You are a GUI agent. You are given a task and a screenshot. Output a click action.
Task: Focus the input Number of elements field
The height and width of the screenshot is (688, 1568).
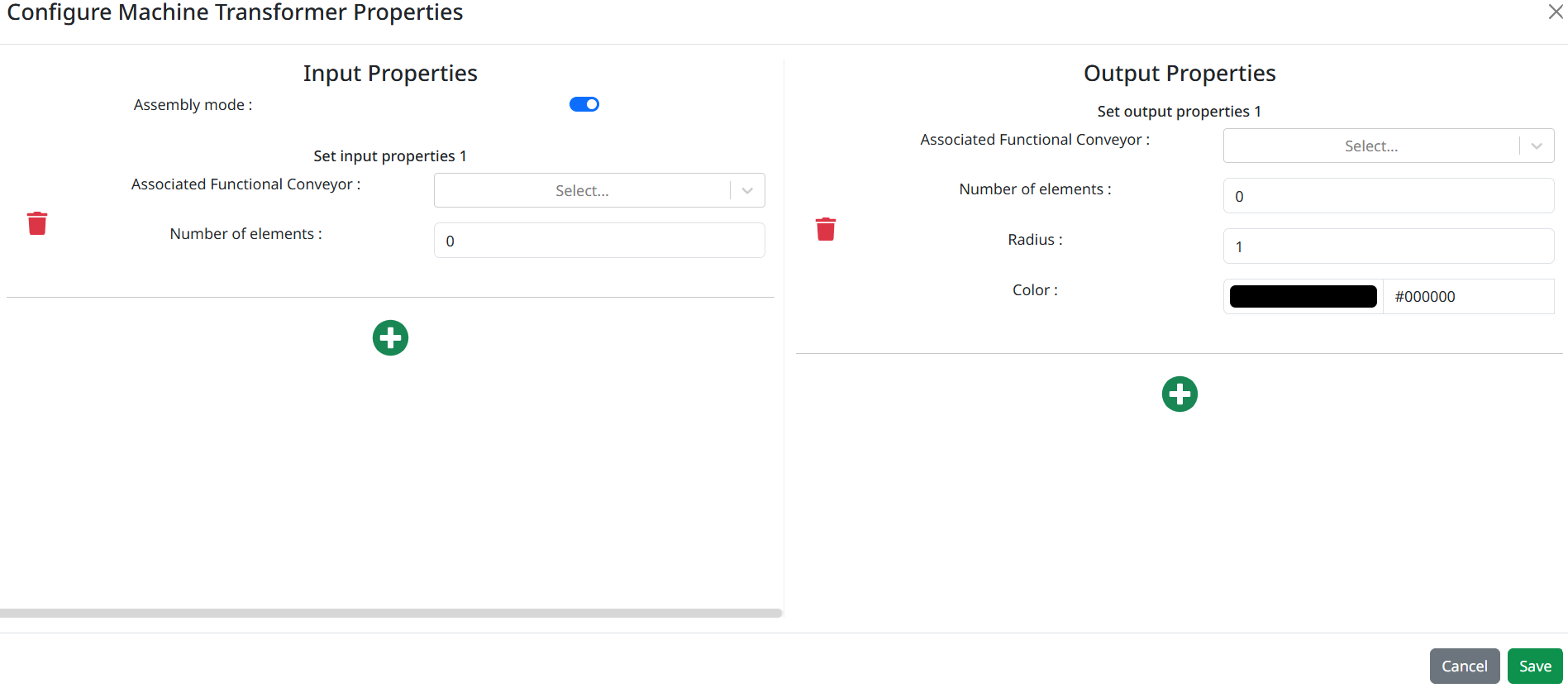[598, 241]
